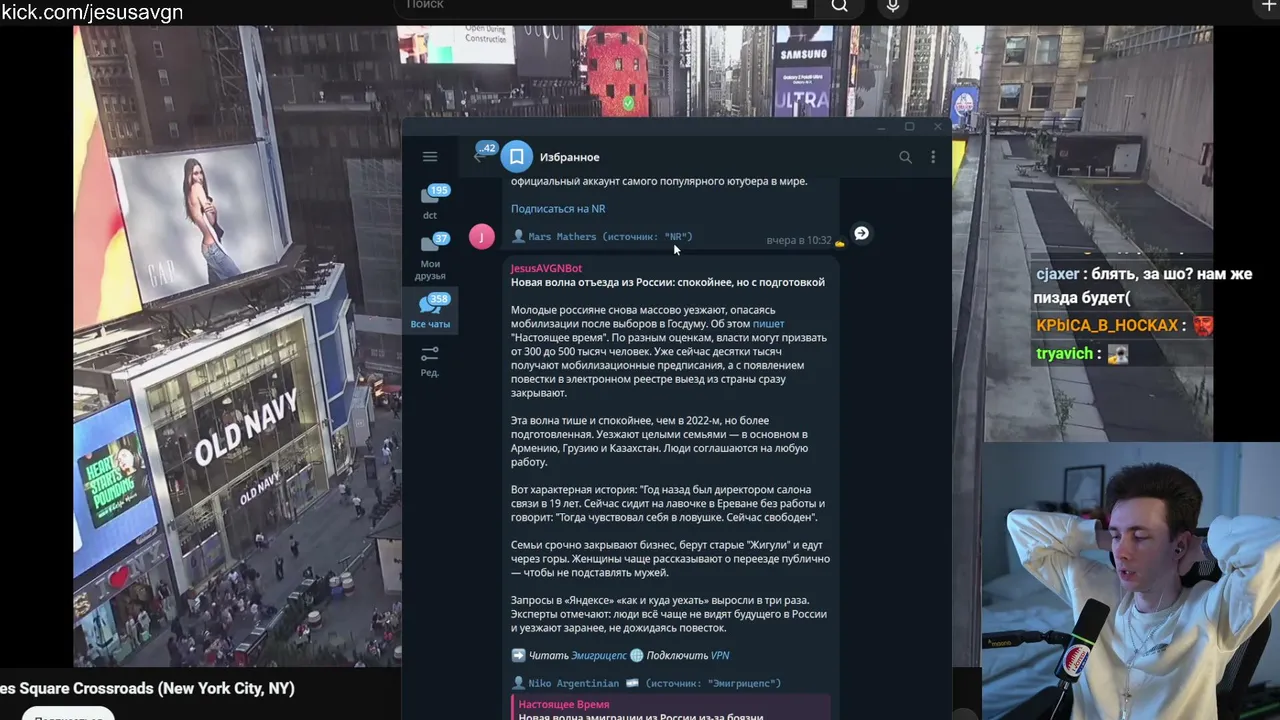
Task: Click the keyboard icon in the search bar
Action: 799,5
